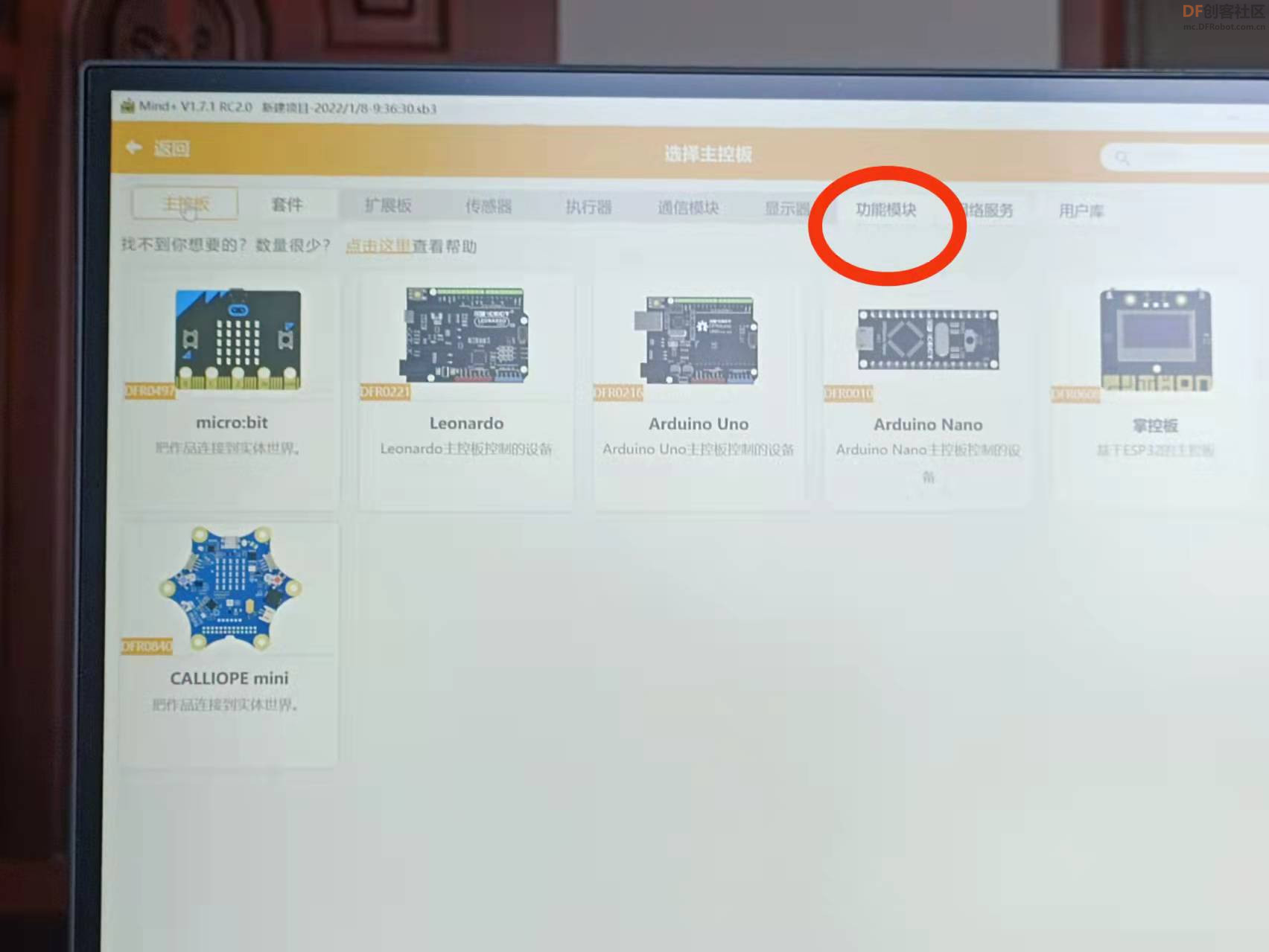1269x952 pixels.
Task: Select the Arduino Nano board image
Action: pos(928,340)
